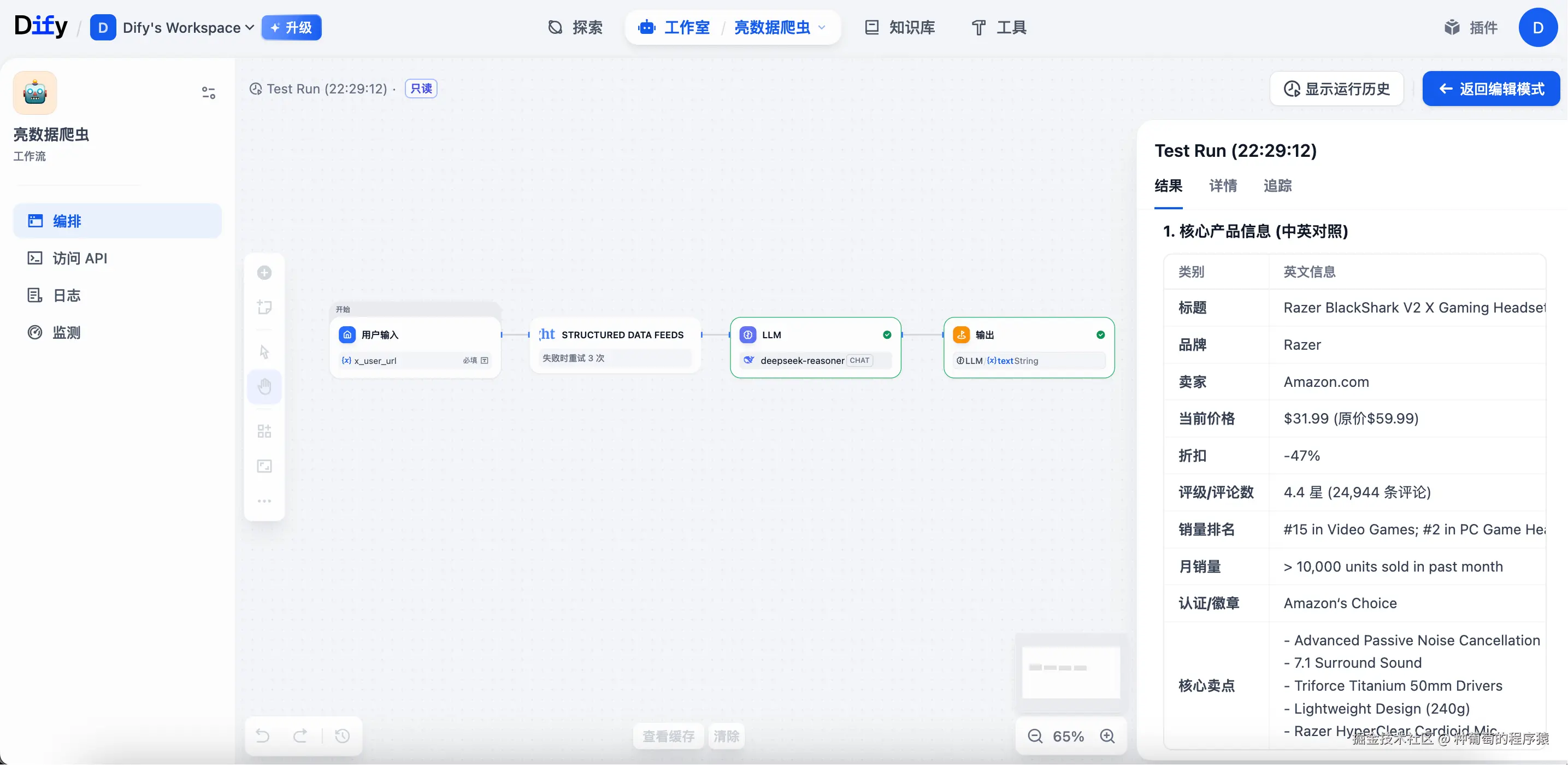Open version history clock icon
The height and width of the screenshot is (765, 1568).
pos(343,737)
